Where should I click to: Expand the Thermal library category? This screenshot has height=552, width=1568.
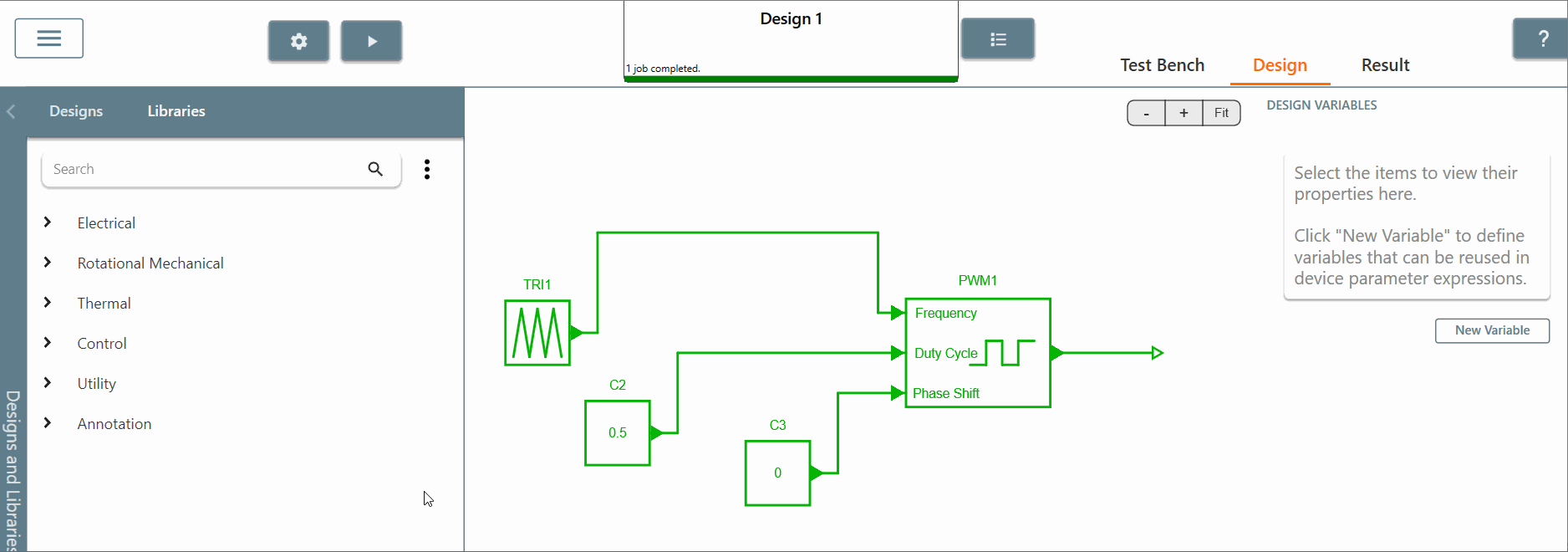click(48, 303)
